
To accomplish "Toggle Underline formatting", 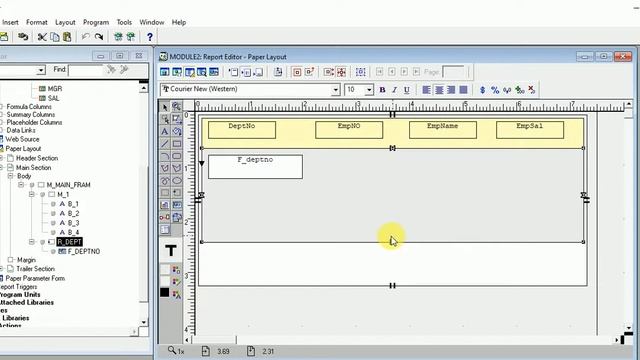I will 407,90.
